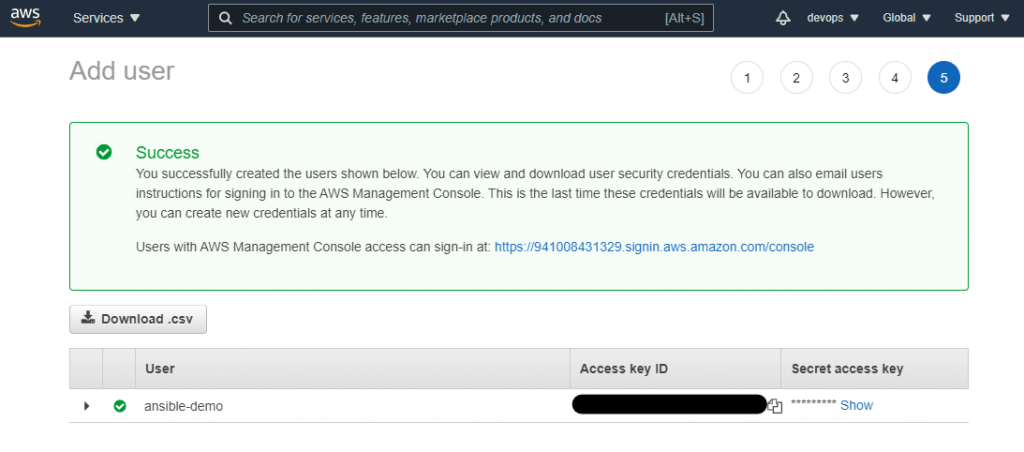Click the AWS logo home icon
This screenshot has height=452, width=1024.
pyautogui.click(x=25, y=18)
